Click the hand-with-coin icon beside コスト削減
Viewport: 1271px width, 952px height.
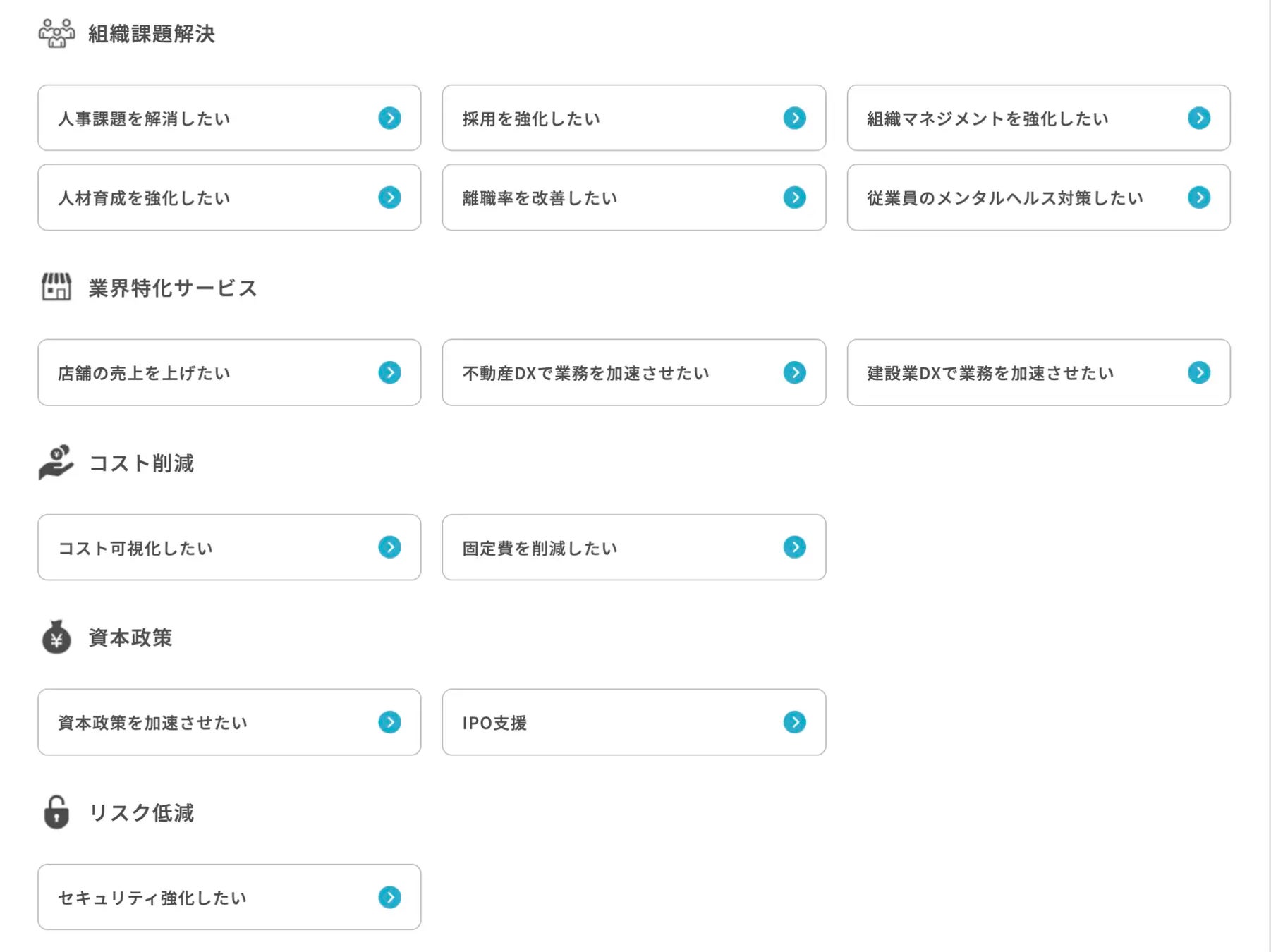(x=56, y=462)
